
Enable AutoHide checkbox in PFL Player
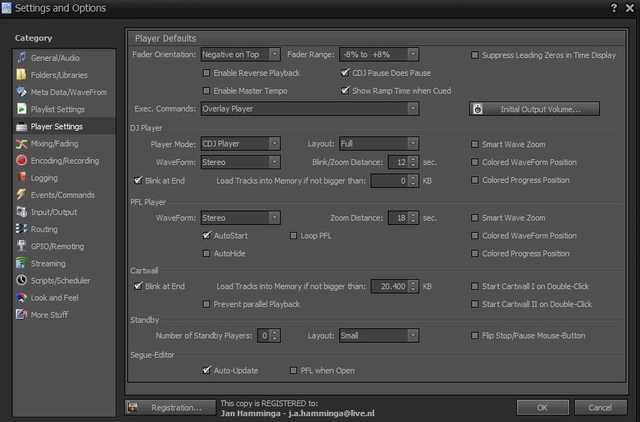[207, 253]
